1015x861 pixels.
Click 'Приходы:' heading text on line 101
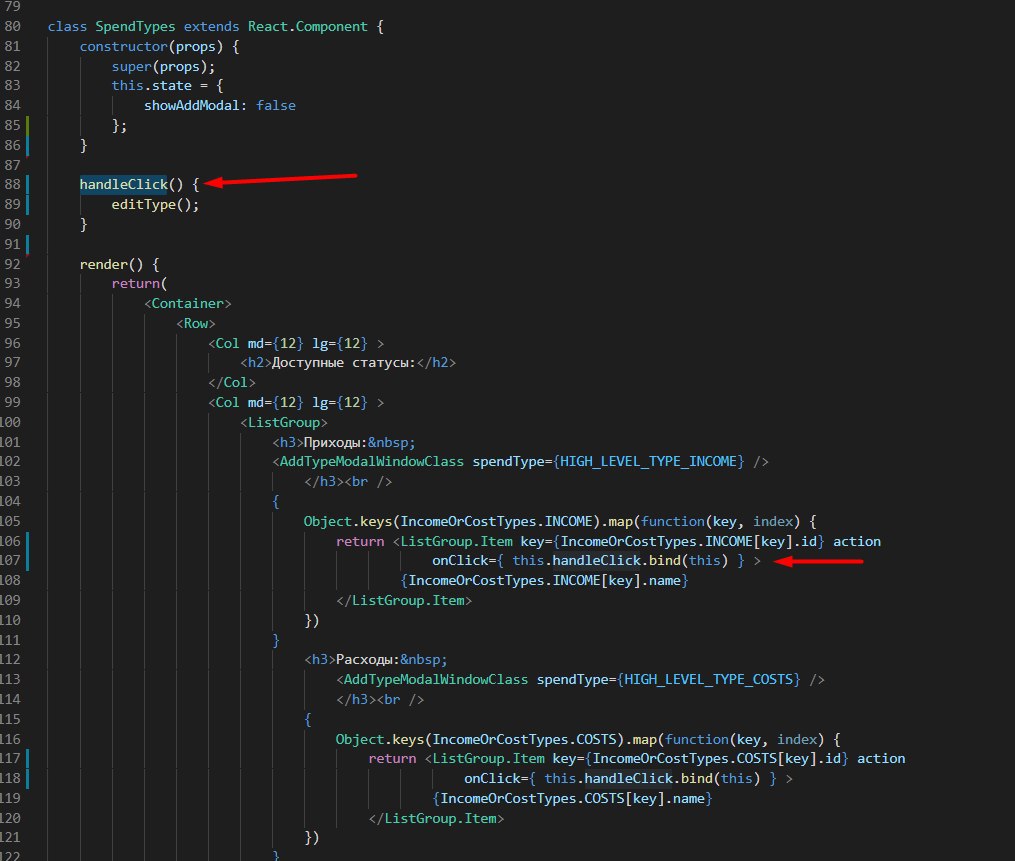point(335,443)
